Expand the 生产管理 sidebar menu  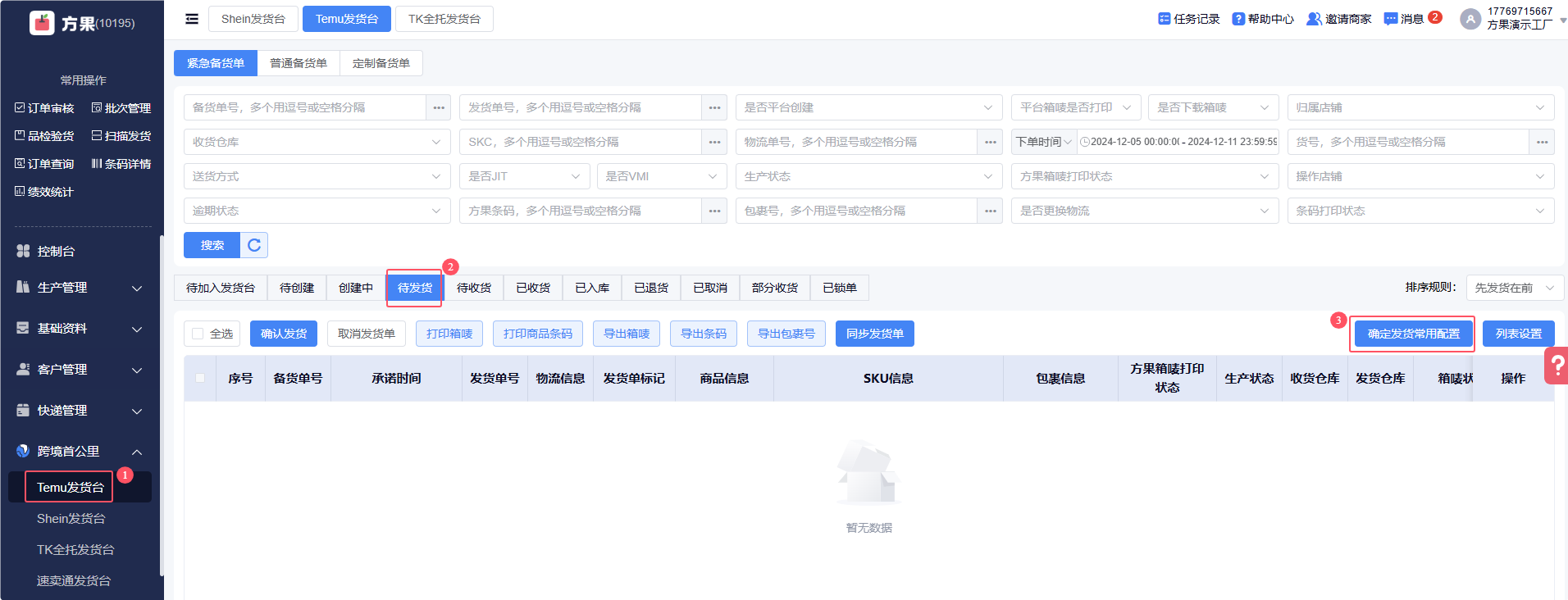tap(80, 288)
